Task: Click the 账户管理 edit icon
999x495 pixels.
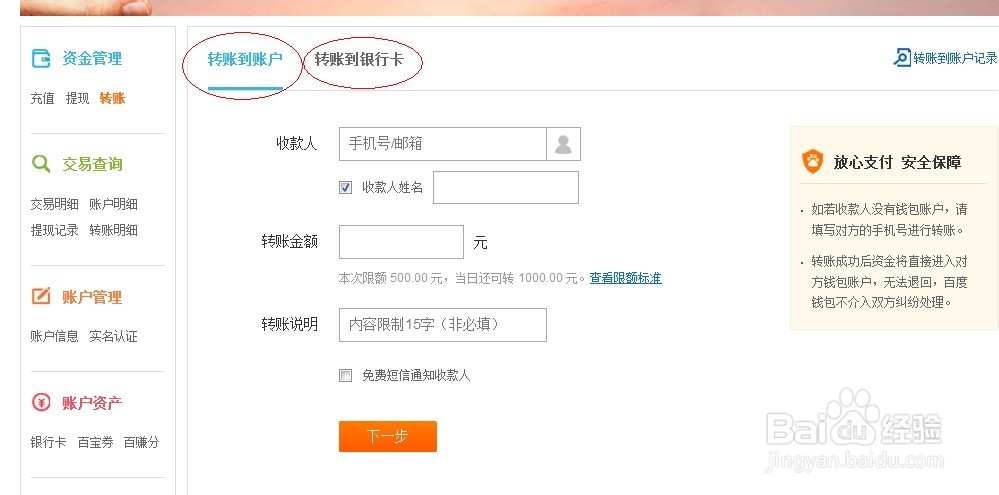Action: 41,296
